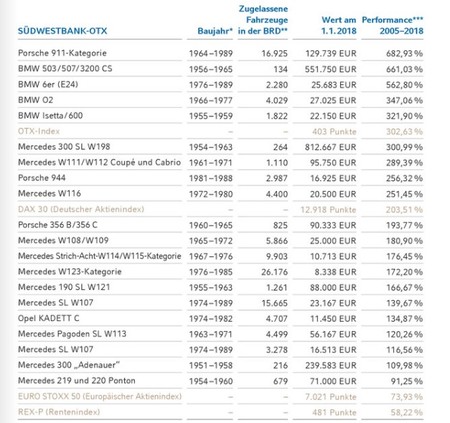The image size is (450, 423).
Task: Select the EURO STOXX 50 row label
Action: 100,396
